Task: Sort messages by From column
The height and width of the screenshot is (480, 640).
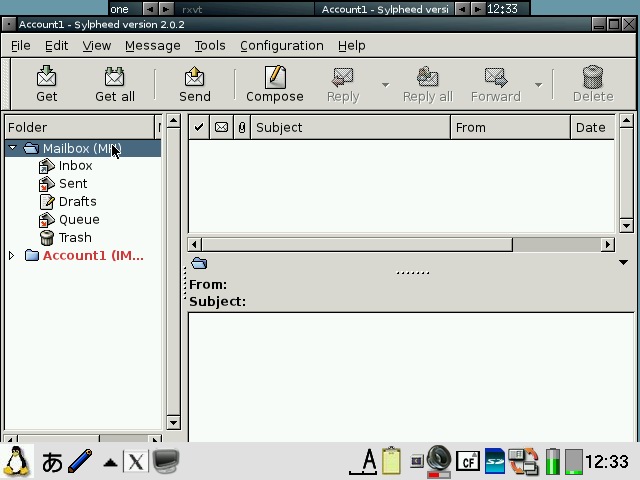Action: pyautogui.click(x=510, y=127)
